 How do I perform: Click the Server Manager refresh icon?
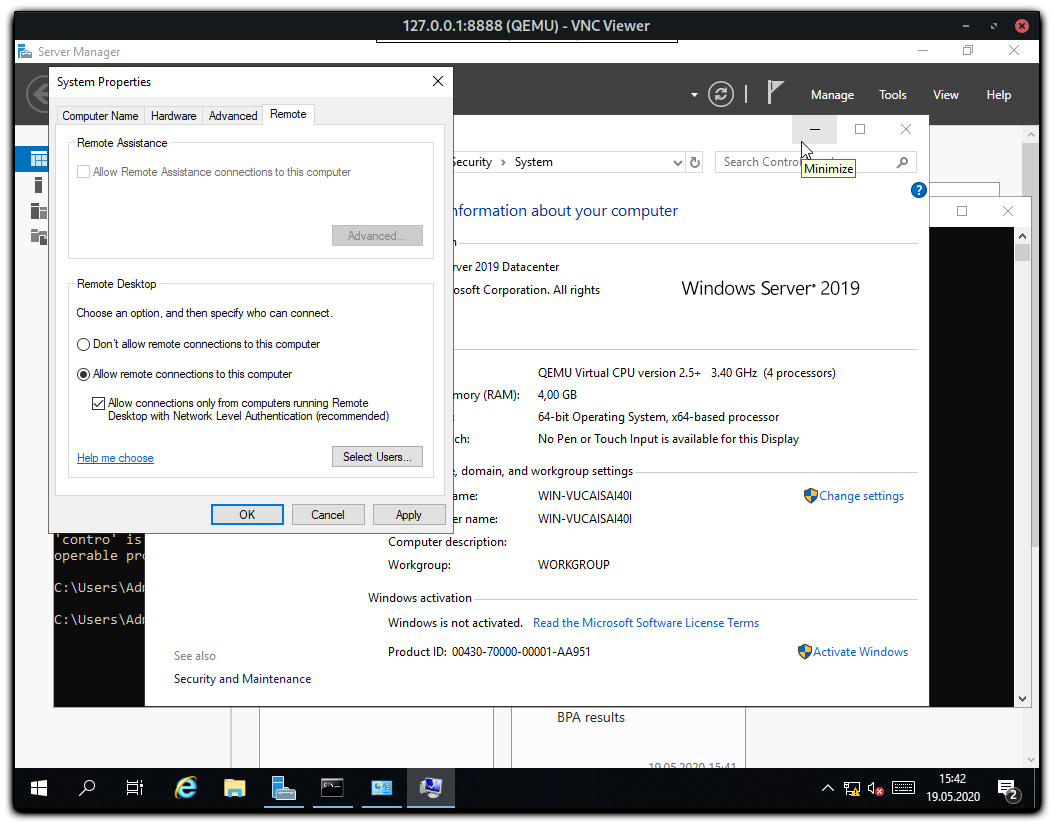[720, 94]
